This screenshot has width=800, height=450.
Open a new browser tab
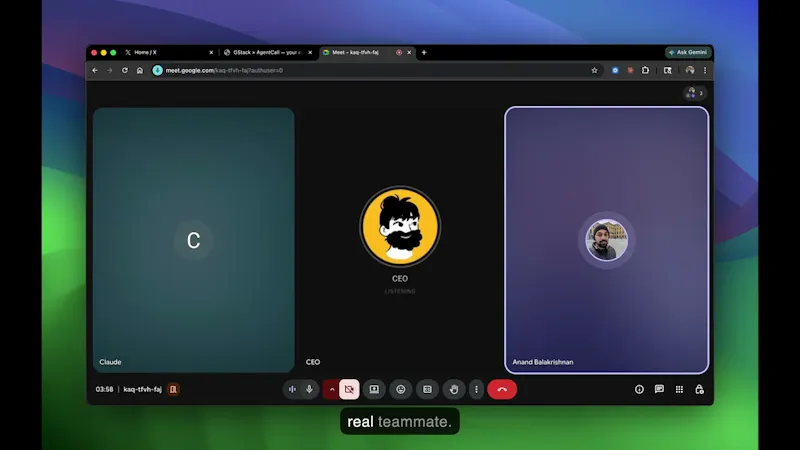(424, 53)
